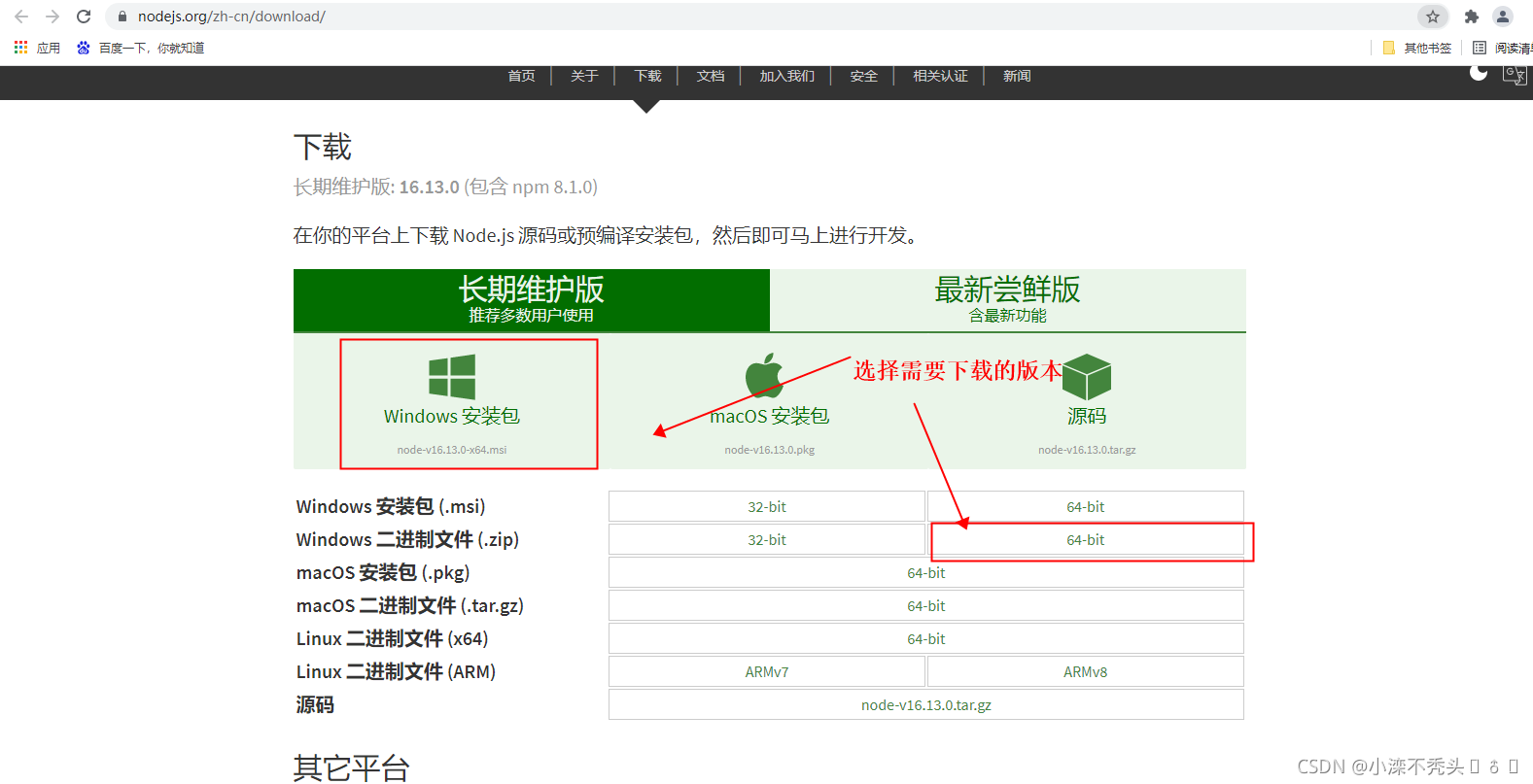This screenshot has height=784, width=1533.
Task: Open 其他书签 bookmarks folder label
Action: click(x=1428, y=48)
